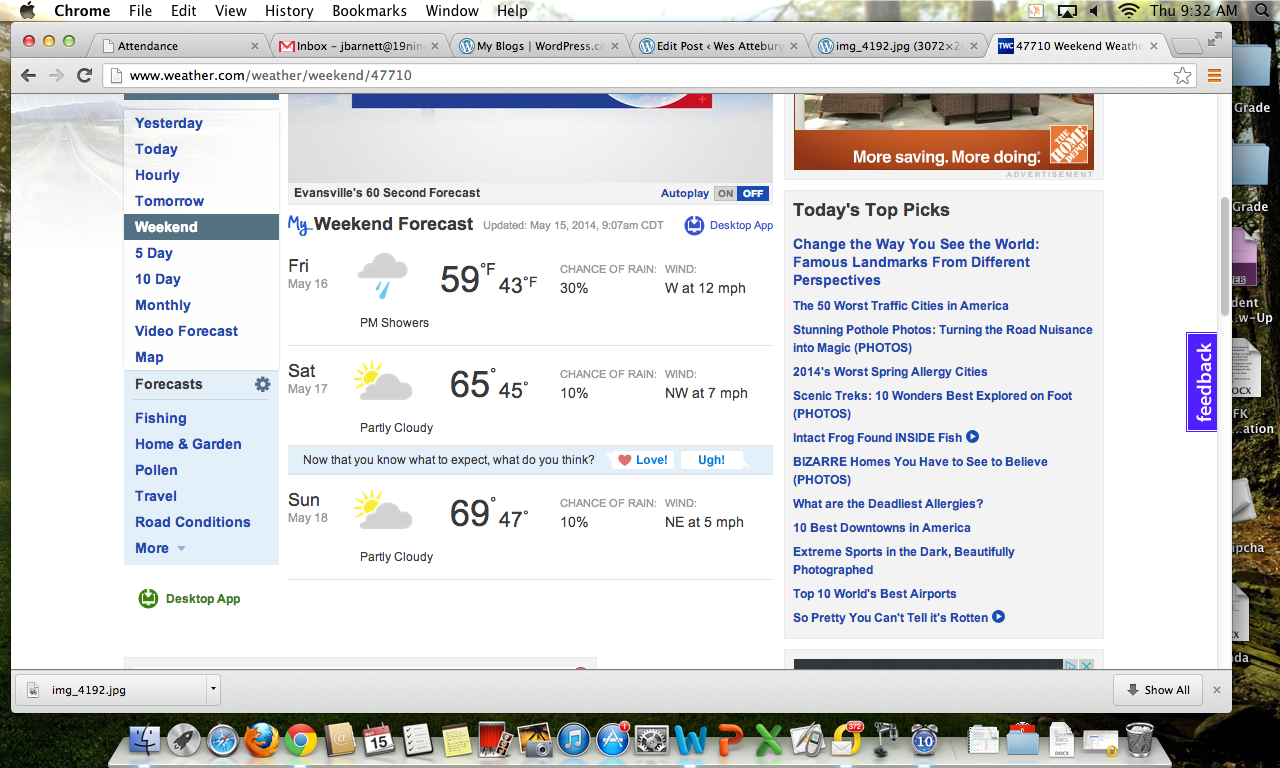
Task: Click the play icon after Intact Frog headline
Action: coord(972,437)
